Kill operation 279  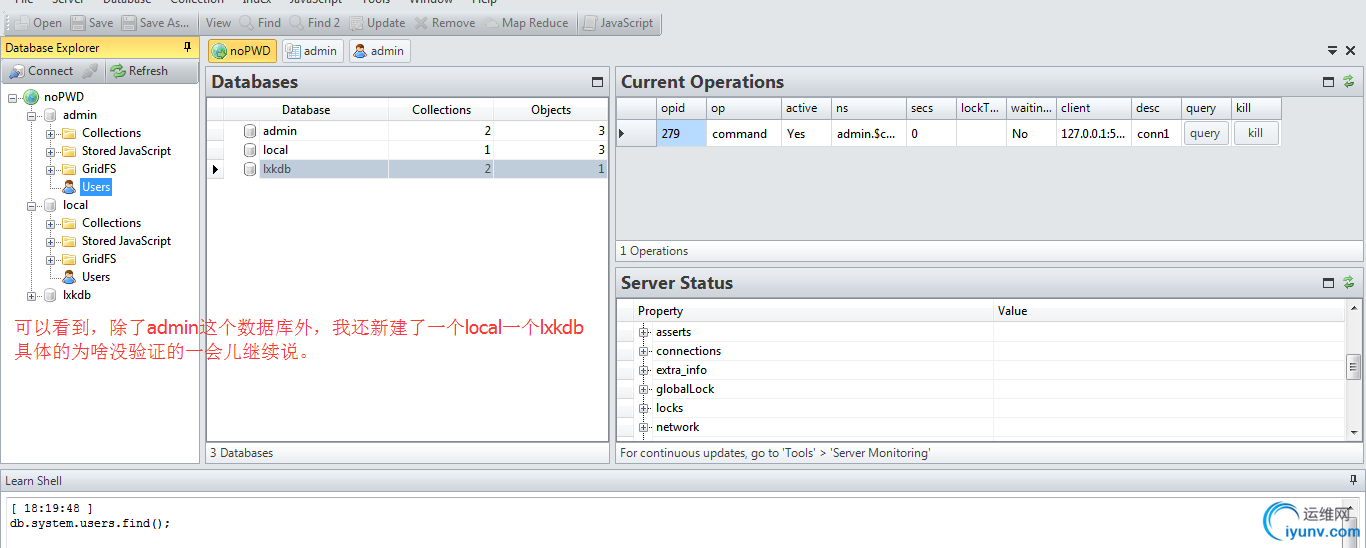(1256, 133)
